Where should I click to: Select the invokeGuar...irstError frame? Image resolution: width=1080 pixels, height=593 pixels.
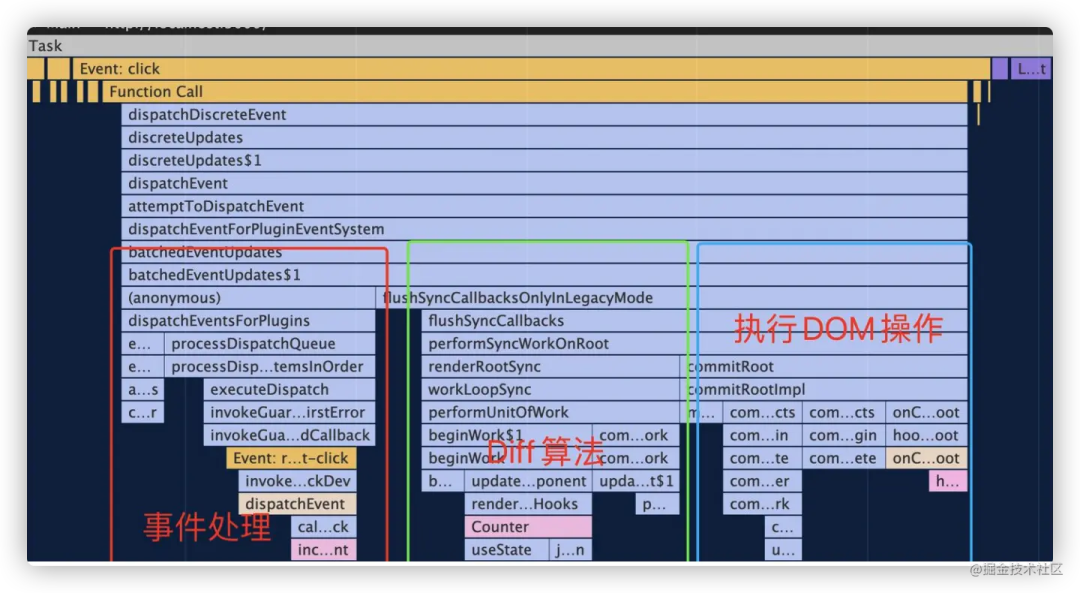tap(289, 412)
